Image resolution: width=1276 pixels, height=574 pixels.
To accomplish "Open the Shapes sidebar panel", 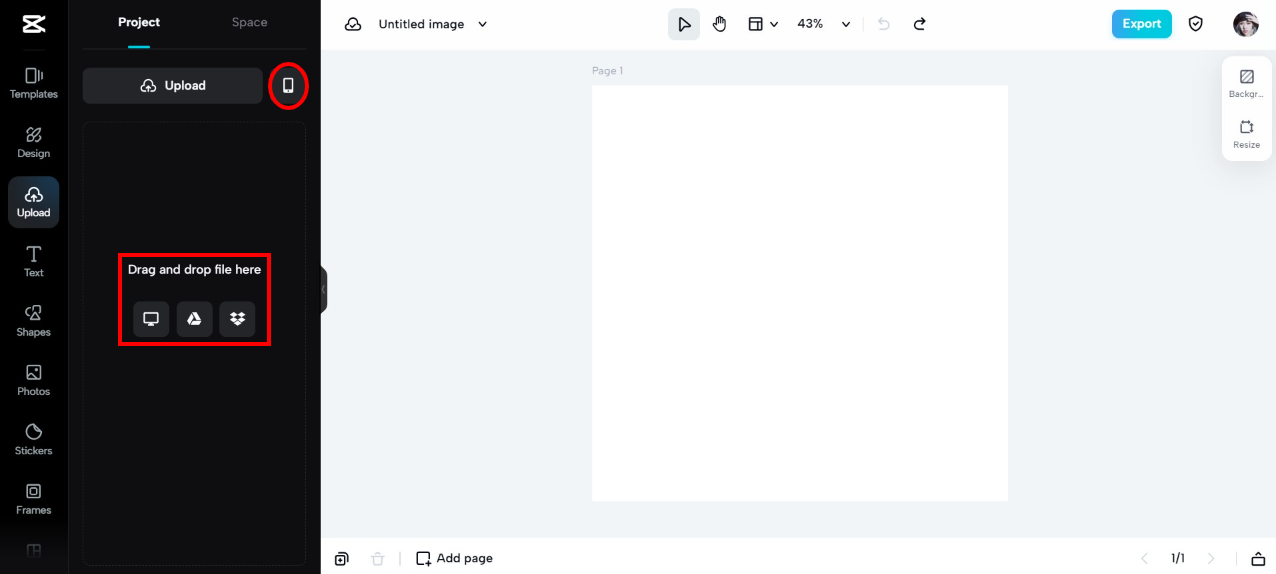I will click(x=34, y=321).
